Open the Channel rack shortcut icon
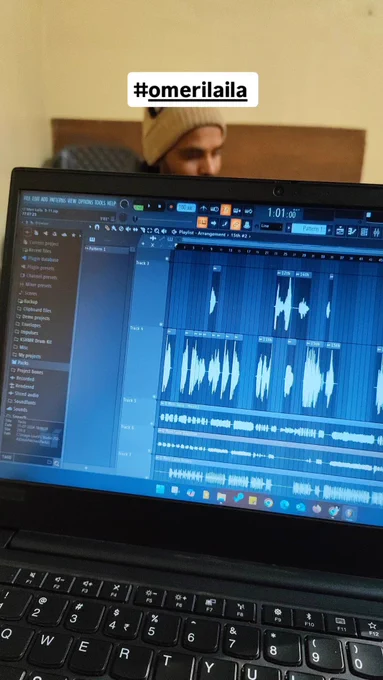Image resolution: width=383 pixels, height=680 pixels. 363,232
